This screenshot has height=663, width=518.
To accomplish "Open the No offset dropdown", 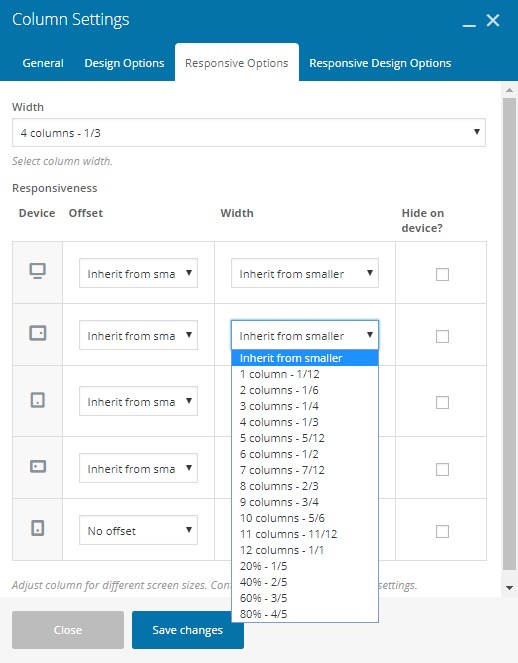I will point(138,530).
